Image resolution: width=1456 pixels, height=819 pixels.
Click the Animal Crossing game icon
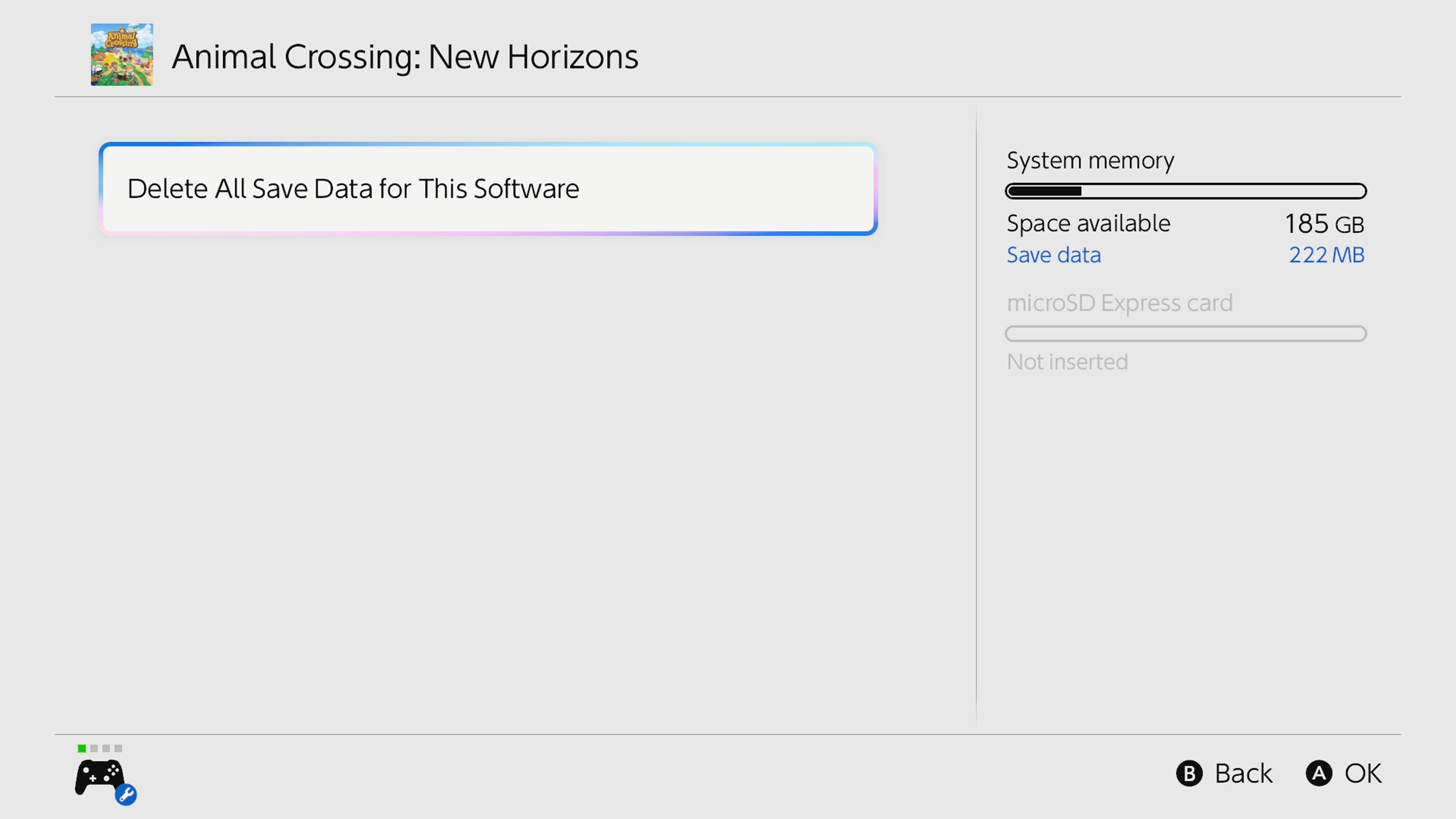[121, 55]
